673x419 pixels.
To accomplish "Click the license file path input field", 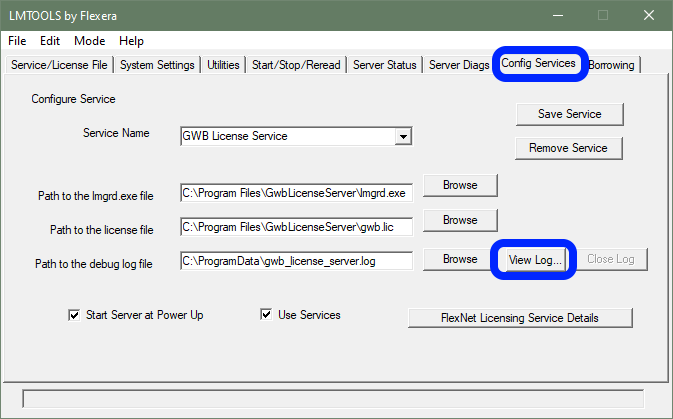I will [297, 227].
